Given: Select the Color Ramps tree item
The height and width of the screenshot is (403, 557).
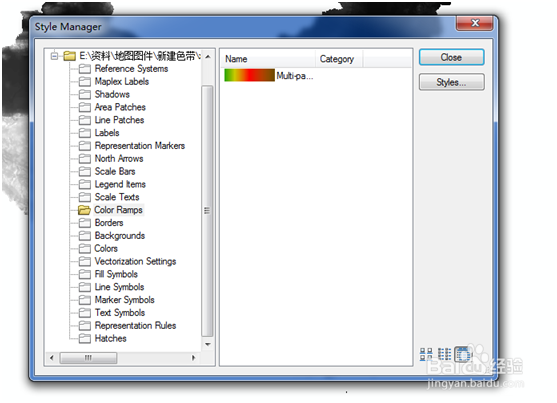Looking at the screenshot, I should (118, 210).
